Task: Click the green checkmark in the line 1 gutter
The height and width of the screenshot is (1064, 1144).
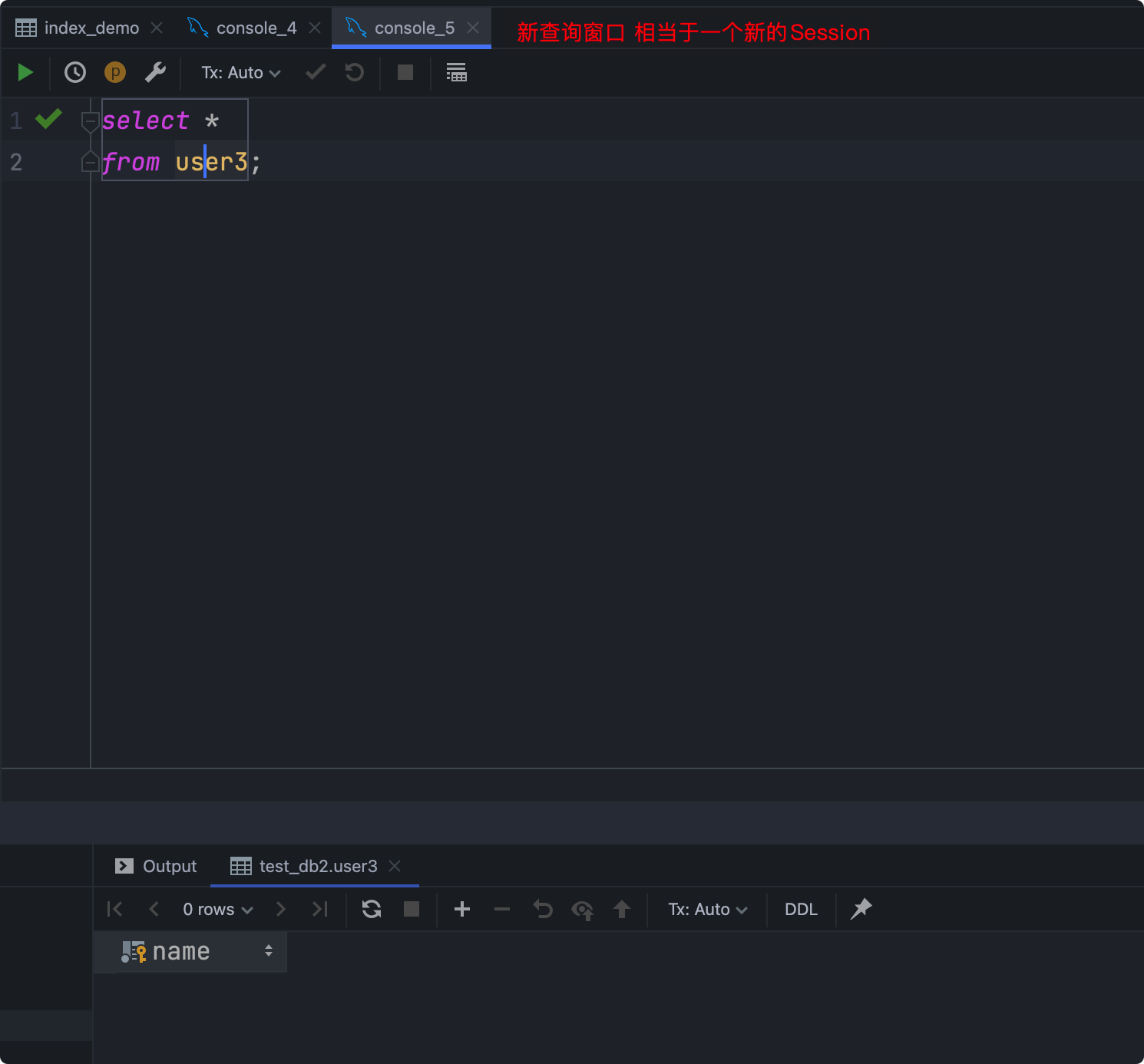Action: tap(48, 119)
